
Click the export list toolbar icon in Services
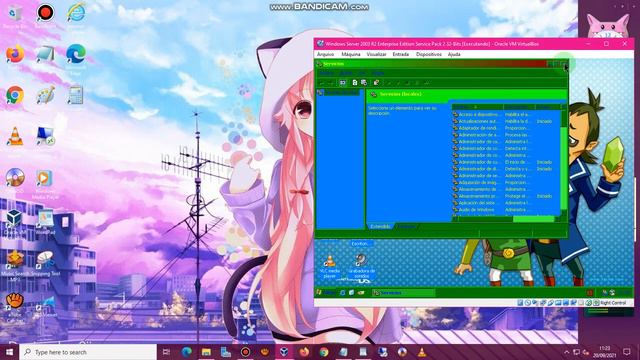click(x=364, y=83)
